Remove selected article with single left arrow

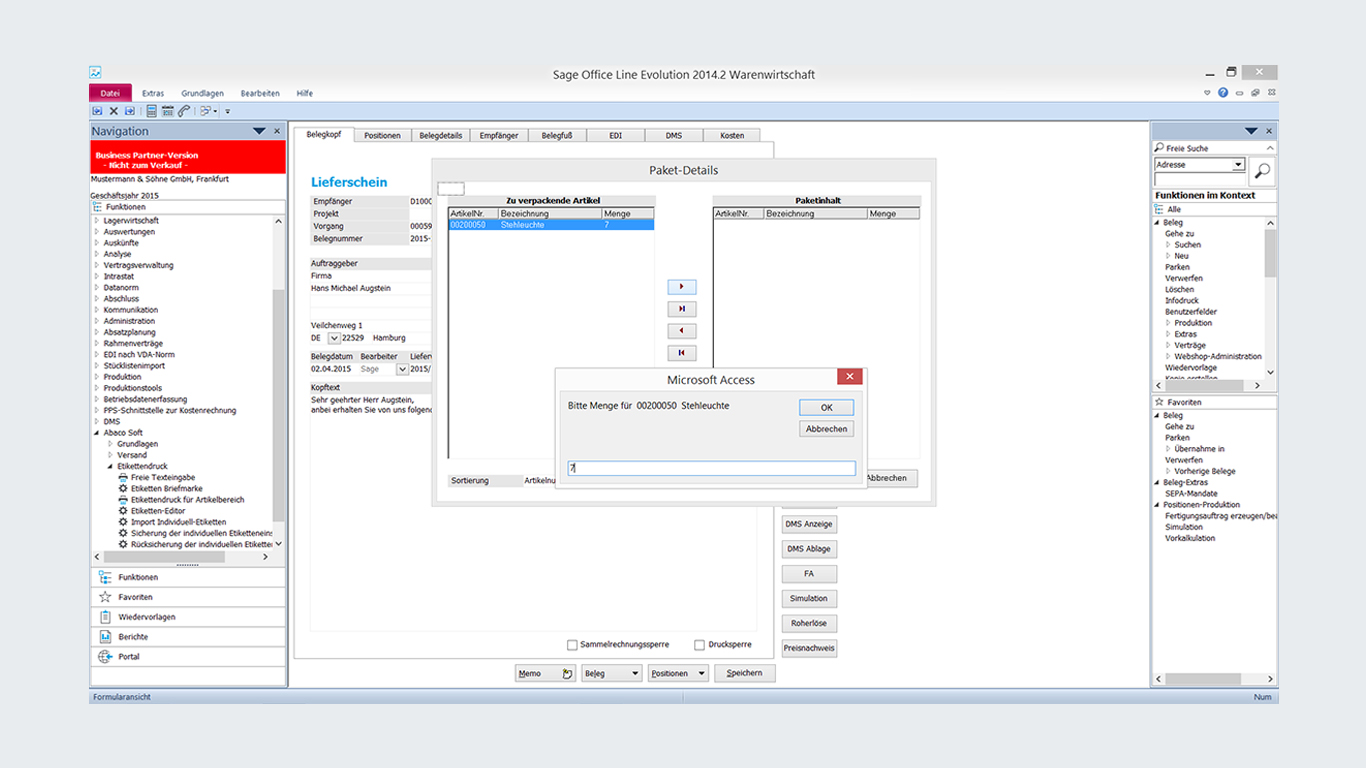tap(681, 331)
